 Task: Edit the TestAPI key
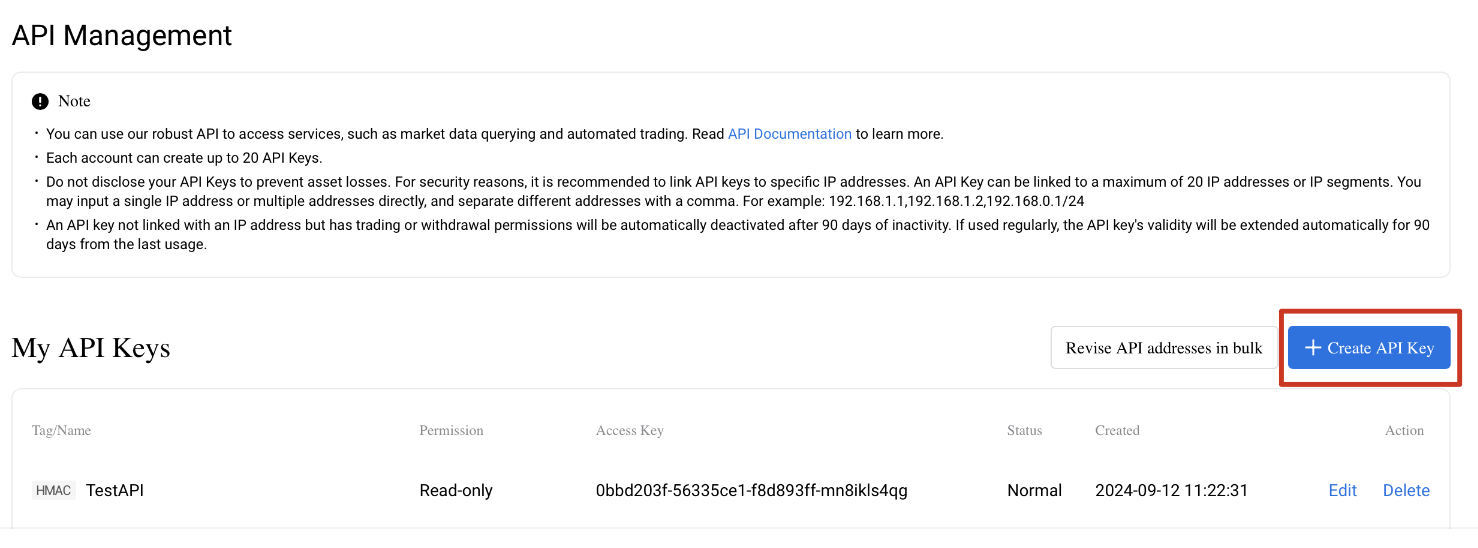click(1342, 490)
